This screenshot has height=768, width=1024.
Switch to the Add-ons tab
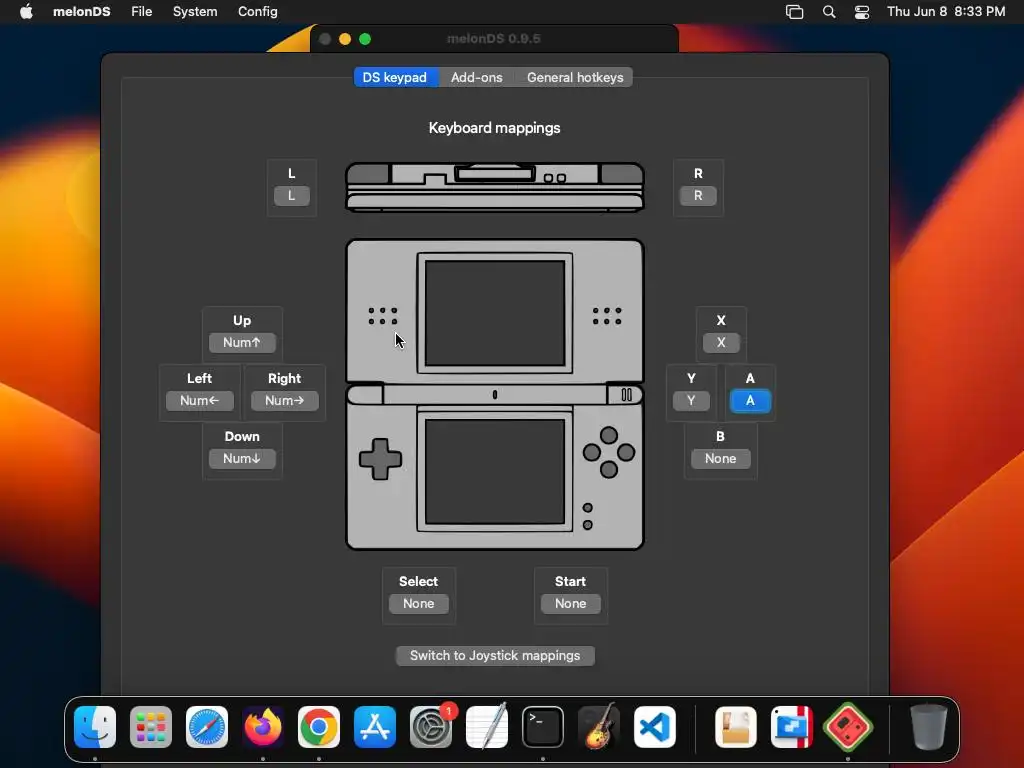(477, 78)
